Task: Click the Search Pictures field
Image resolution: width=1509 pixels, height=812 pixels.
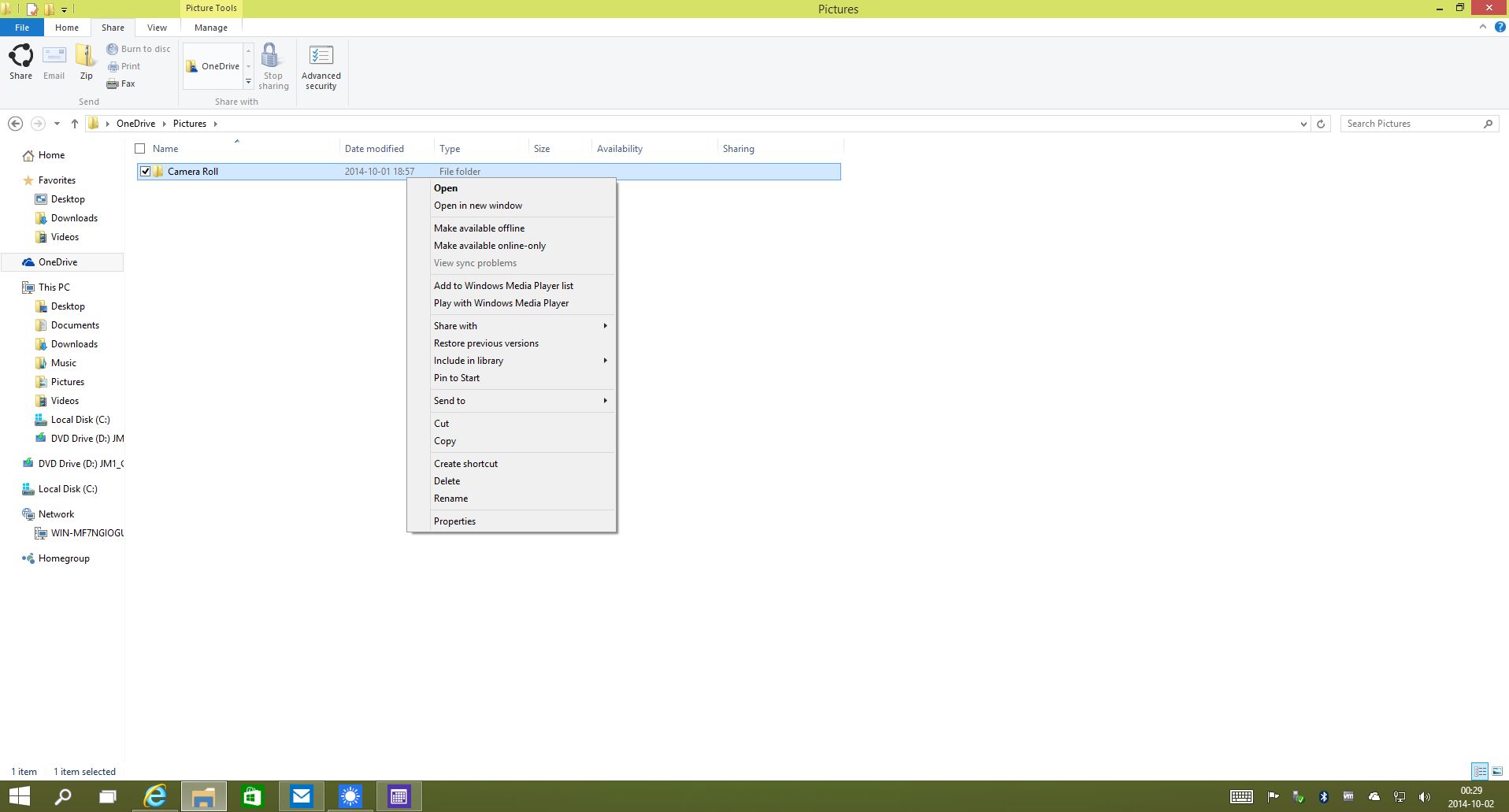Action: [1411, 124]
